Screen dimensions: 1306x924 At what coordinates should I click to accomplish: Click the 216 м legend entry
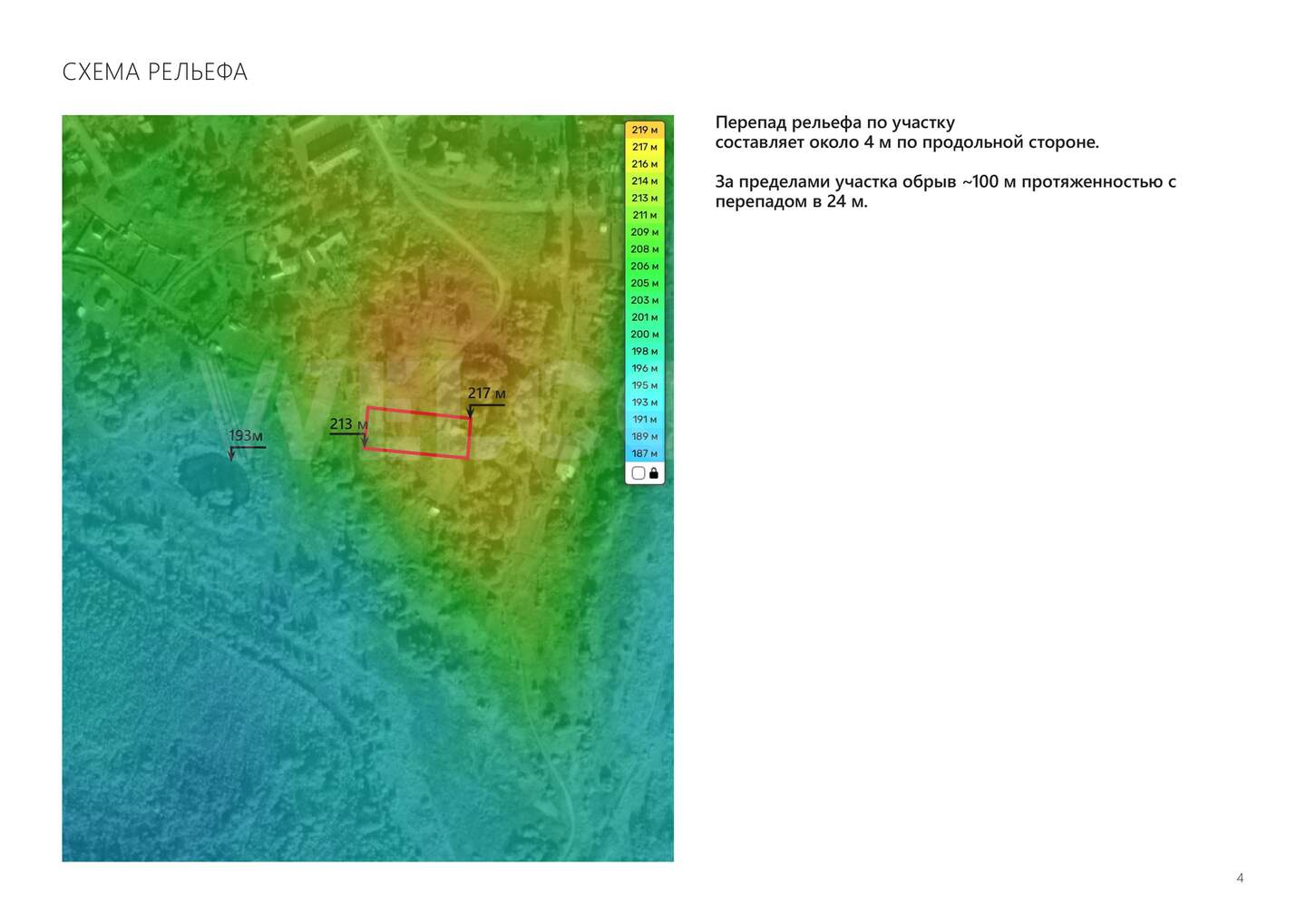[x=645, y=164]
